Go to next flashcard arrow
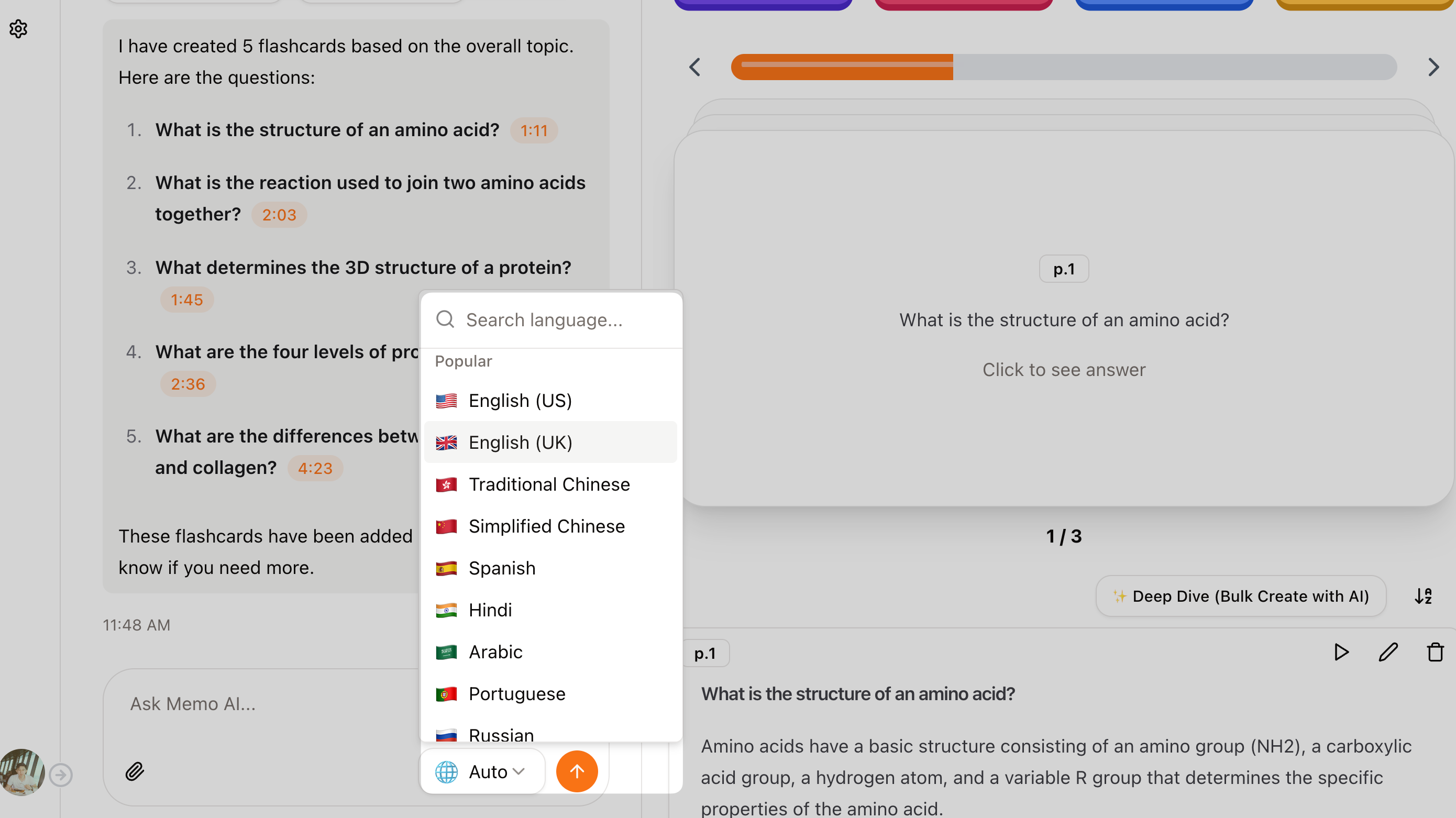Image resolution: width=1456 pixels, height=818 pixels. [x=1433, y=67]
